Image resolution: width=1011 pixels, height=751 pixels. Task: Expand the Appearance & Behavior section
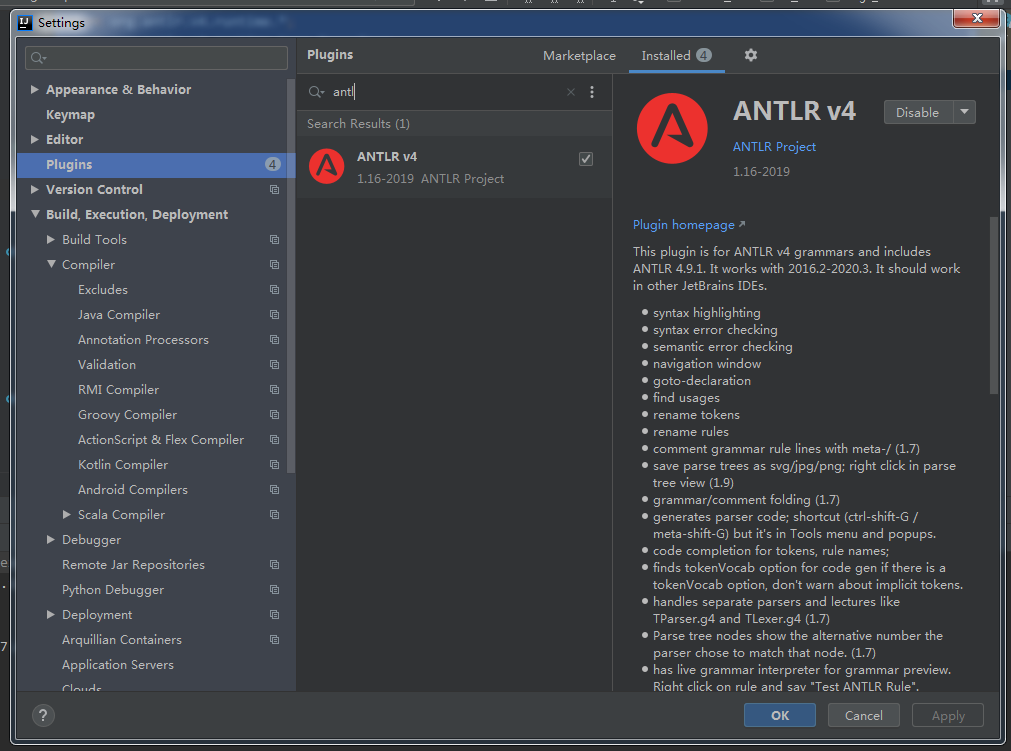pyautogui.click(x=35, y=89)
